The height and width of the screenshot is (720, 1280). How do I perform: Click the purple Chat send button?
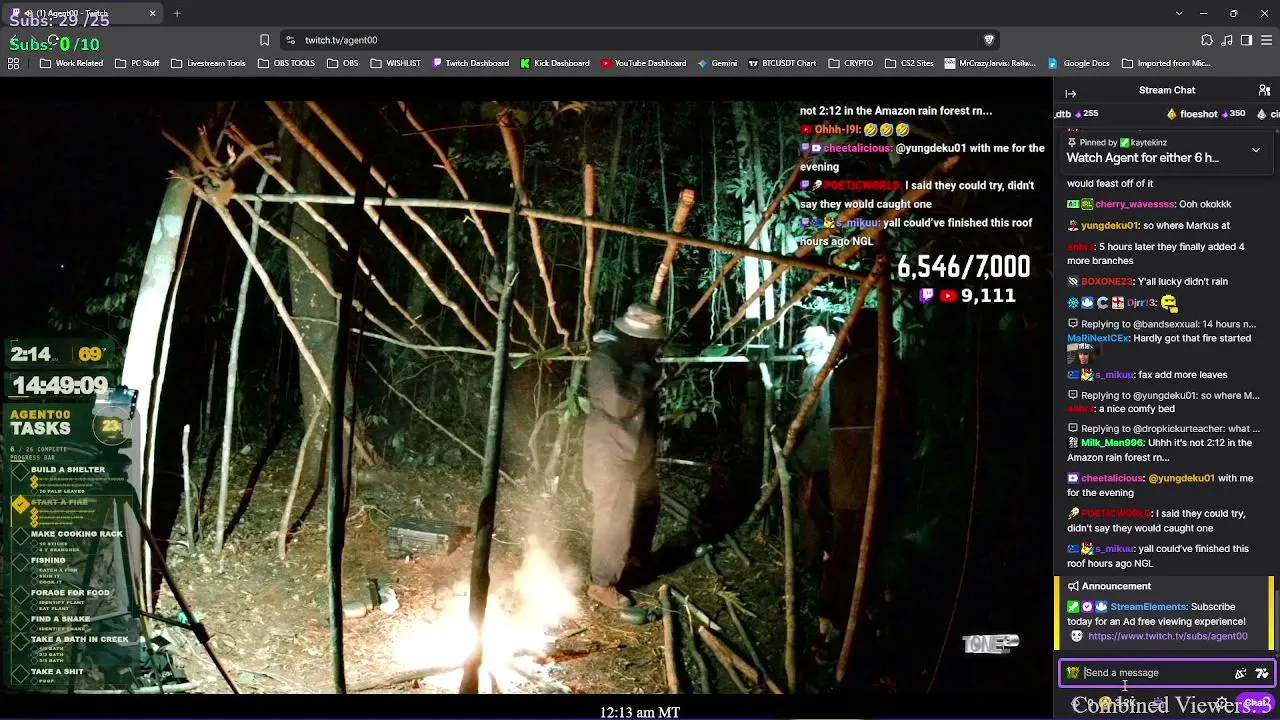click(x=1257, y=703)
